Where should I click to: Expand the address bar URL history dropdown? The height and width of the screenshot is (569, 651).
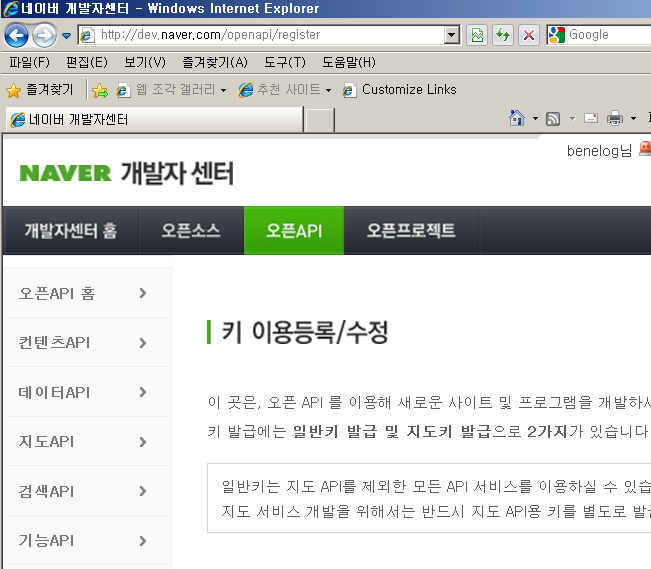tap(451, 35)
